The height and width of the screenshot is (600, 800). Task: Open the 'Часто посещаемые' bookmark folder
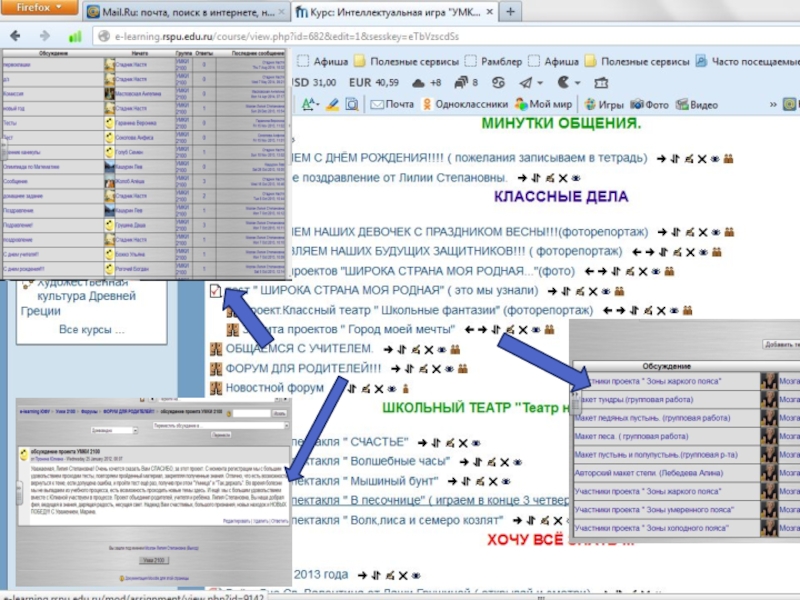coord(747,61)
